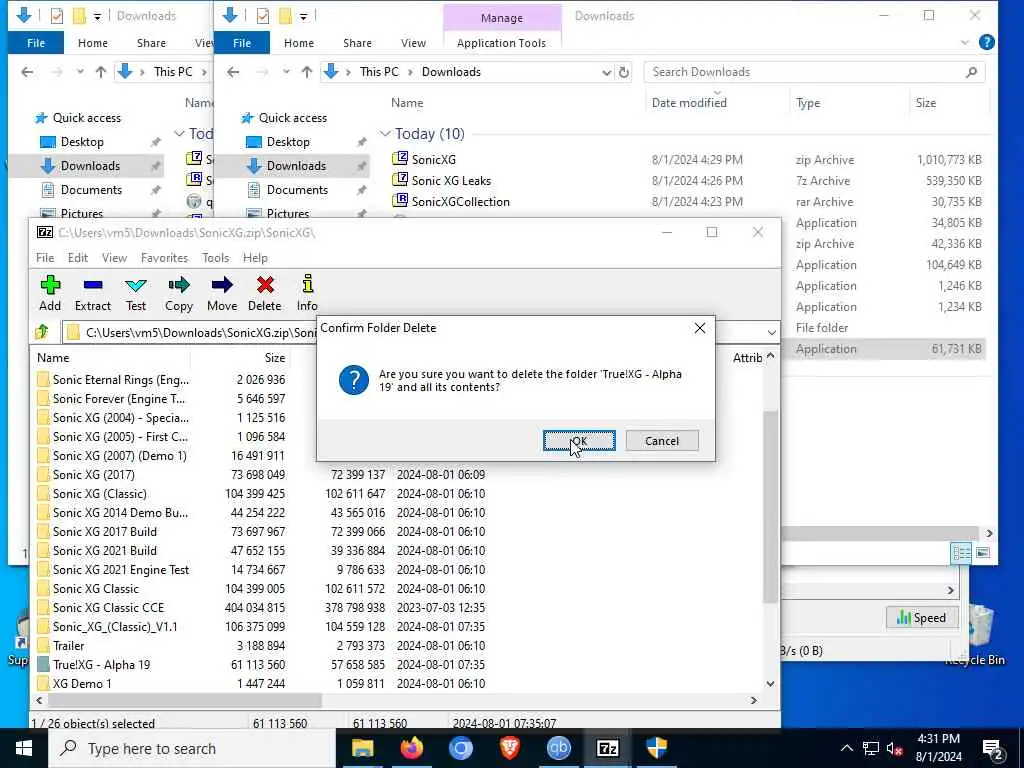
Task: Click the 7-Zip horizontal scrollbar thumb
Action: [185, 700]
